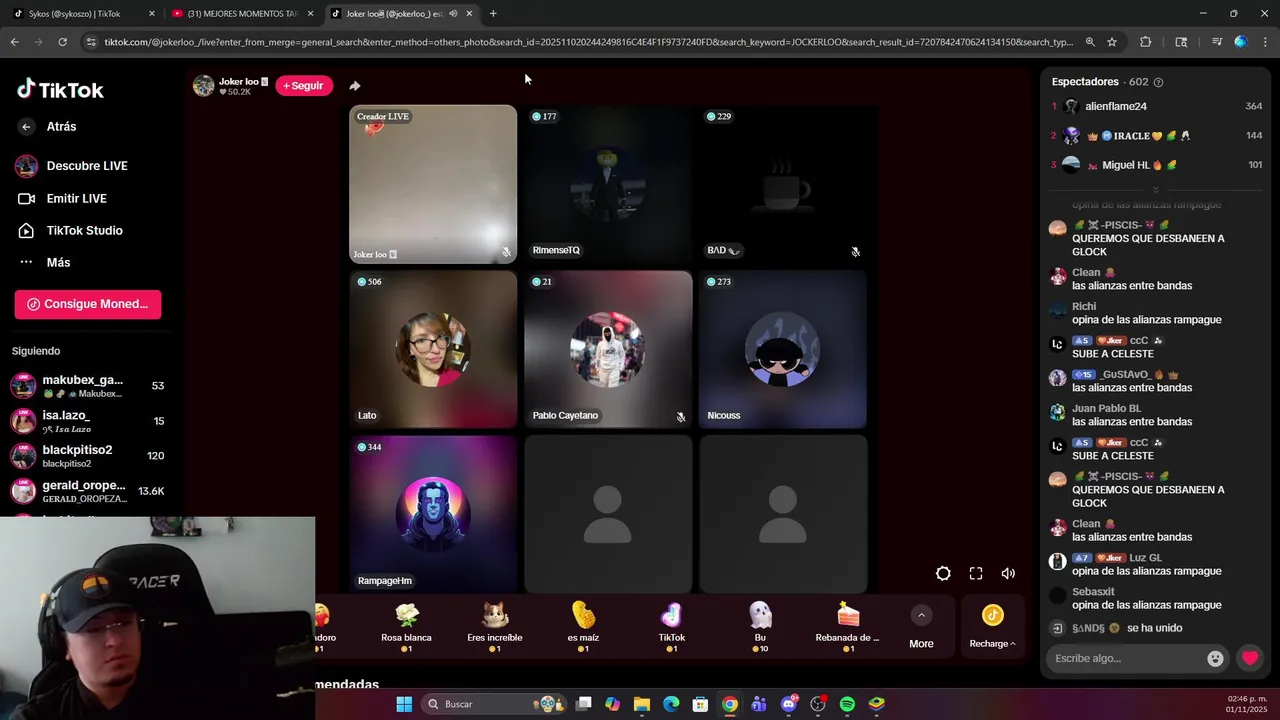Open Windows Start menu
Image resolution: width=1280 pixels, height=720 pixels.
404,704
